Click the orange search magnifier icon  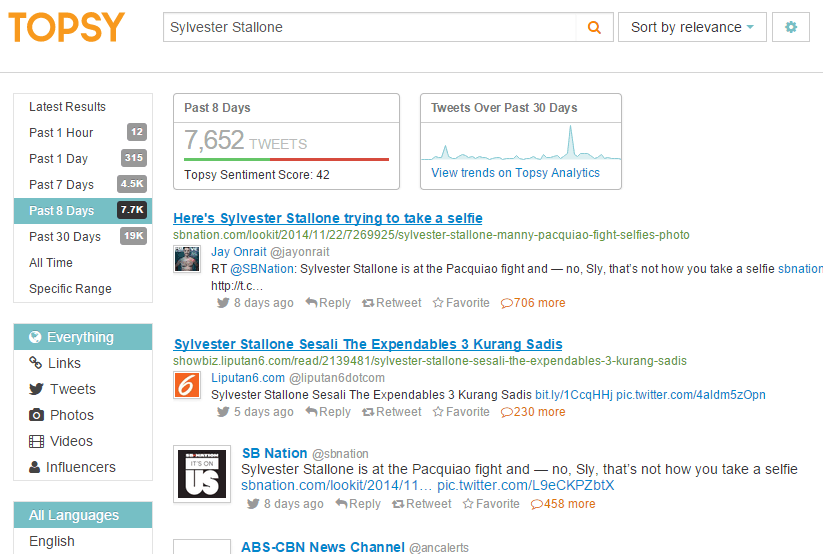594,27
